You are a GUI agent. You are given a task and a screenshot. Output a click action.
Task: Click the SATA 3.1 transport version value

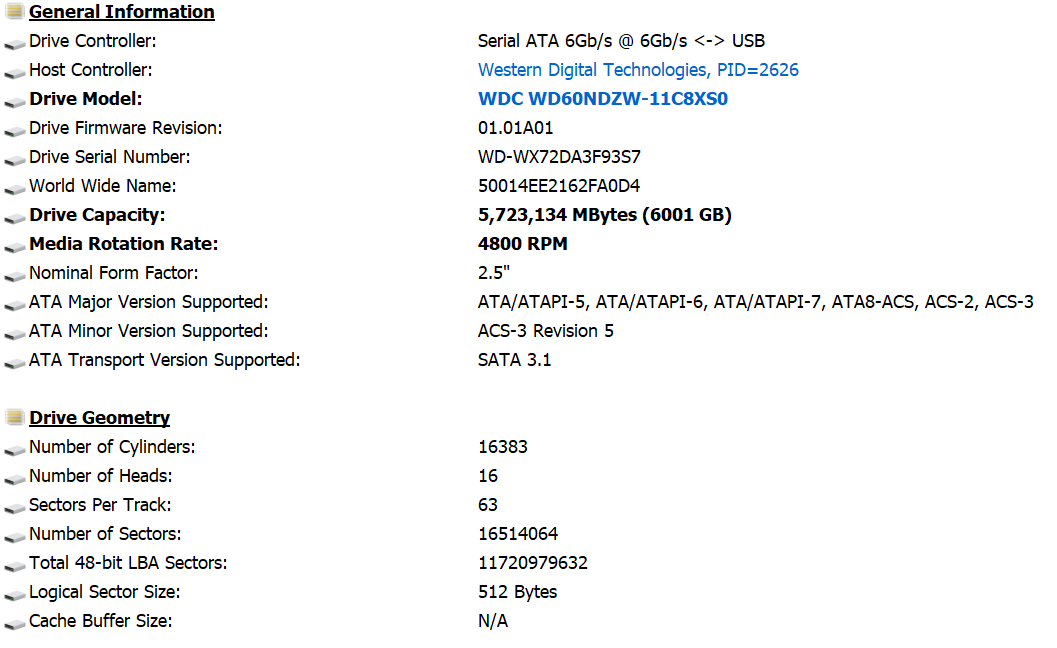(x=514, y=360)
